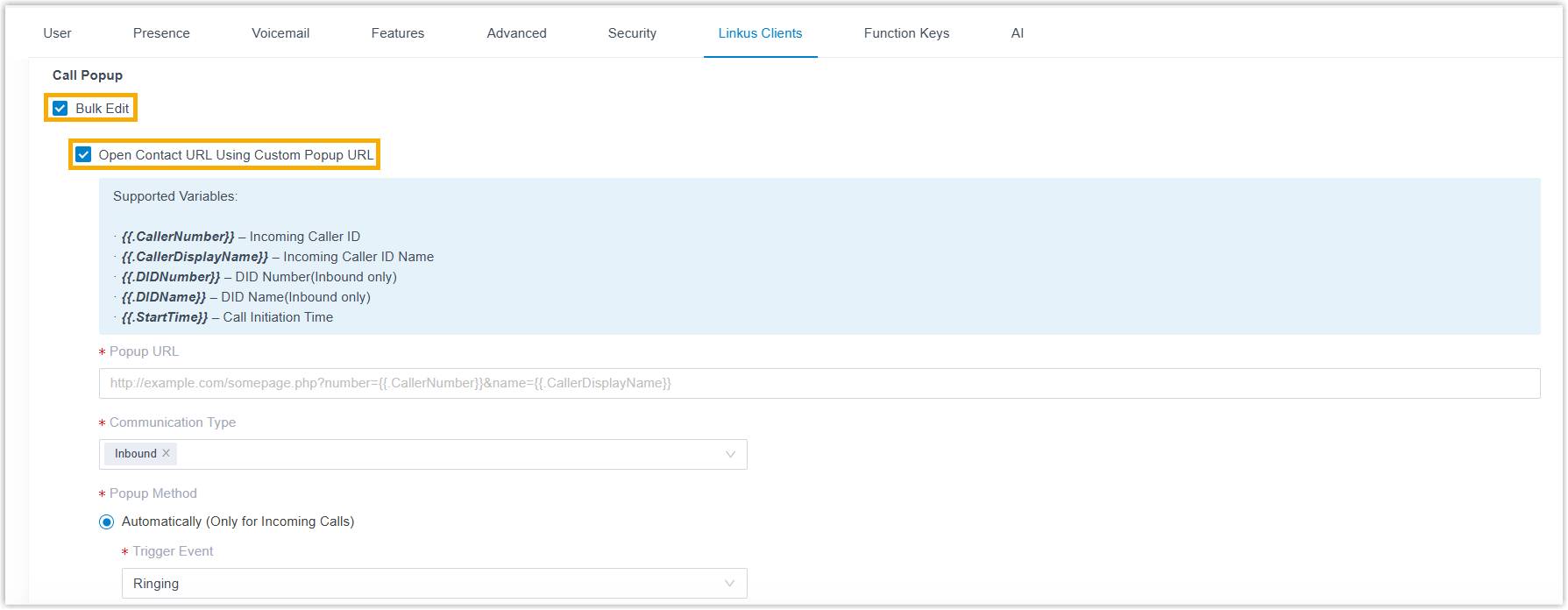This screenshot has height=610, width=1568.
Task: Enable the Bulk Edit checkbox
Action: [x=60, y=109]
